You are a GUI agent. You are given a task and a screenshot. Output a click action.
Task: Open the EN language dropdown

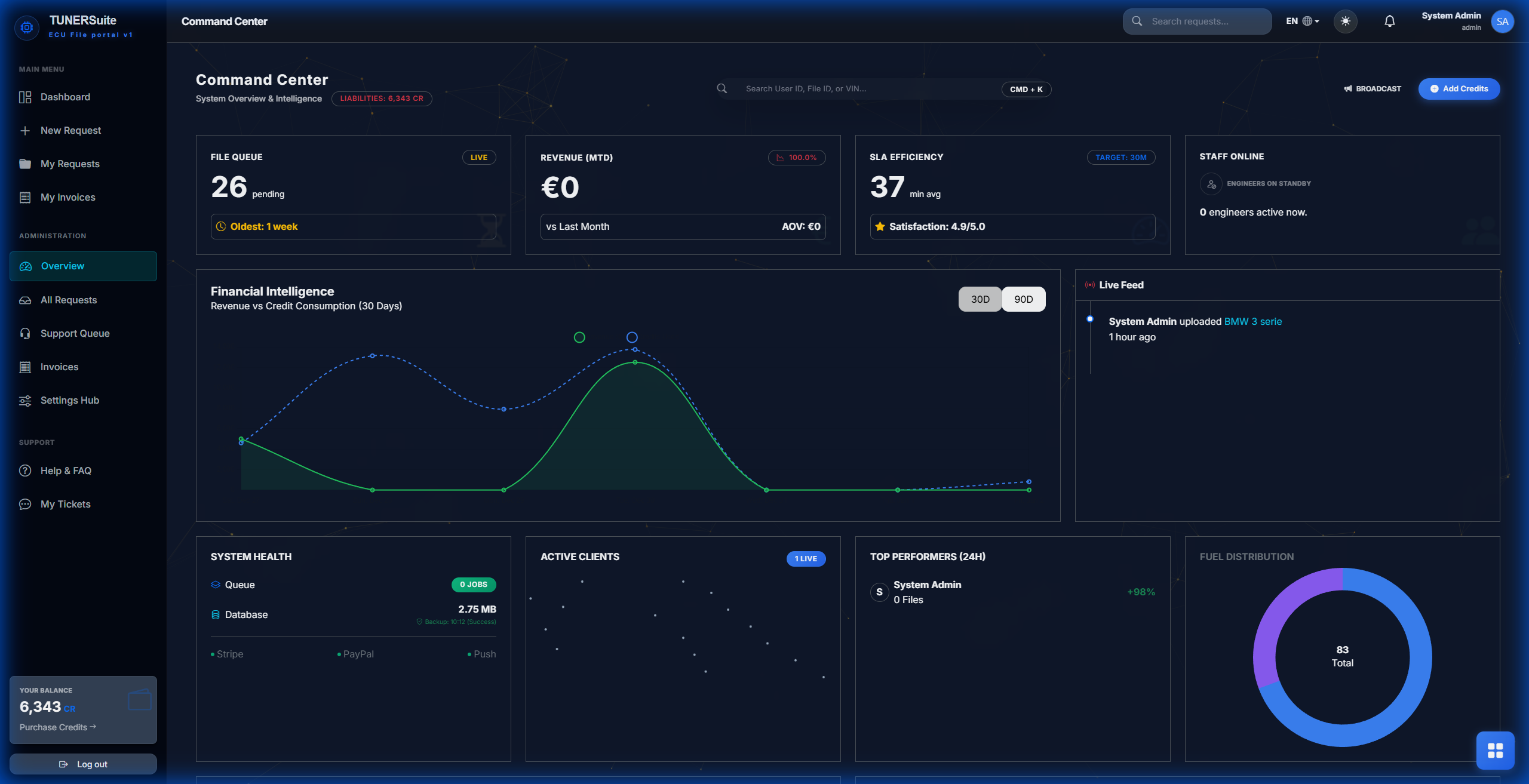[1302, 21]
